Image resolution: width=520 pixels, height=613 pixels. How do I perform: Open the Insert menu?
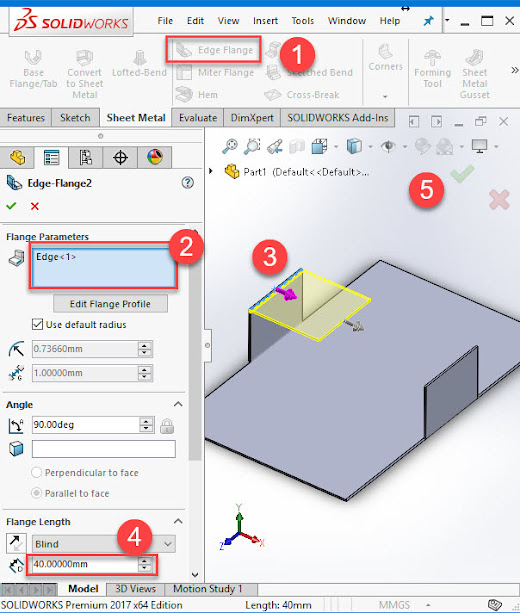tap(265, 21)
